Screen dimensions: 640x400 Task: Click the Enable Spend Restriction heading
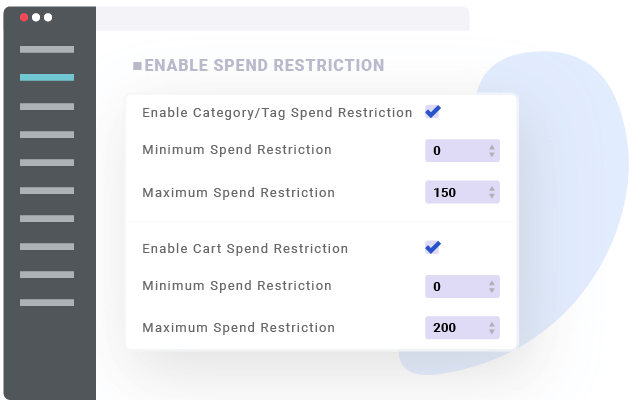pos(264,66)
